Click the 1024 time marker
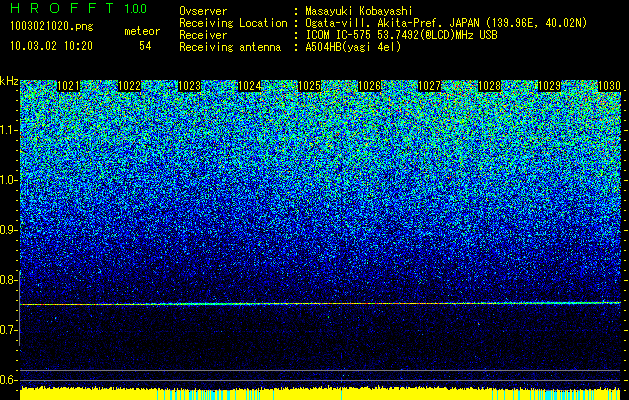Image resolution: width=629 pixels, height=400 pixels. (250, 86)
